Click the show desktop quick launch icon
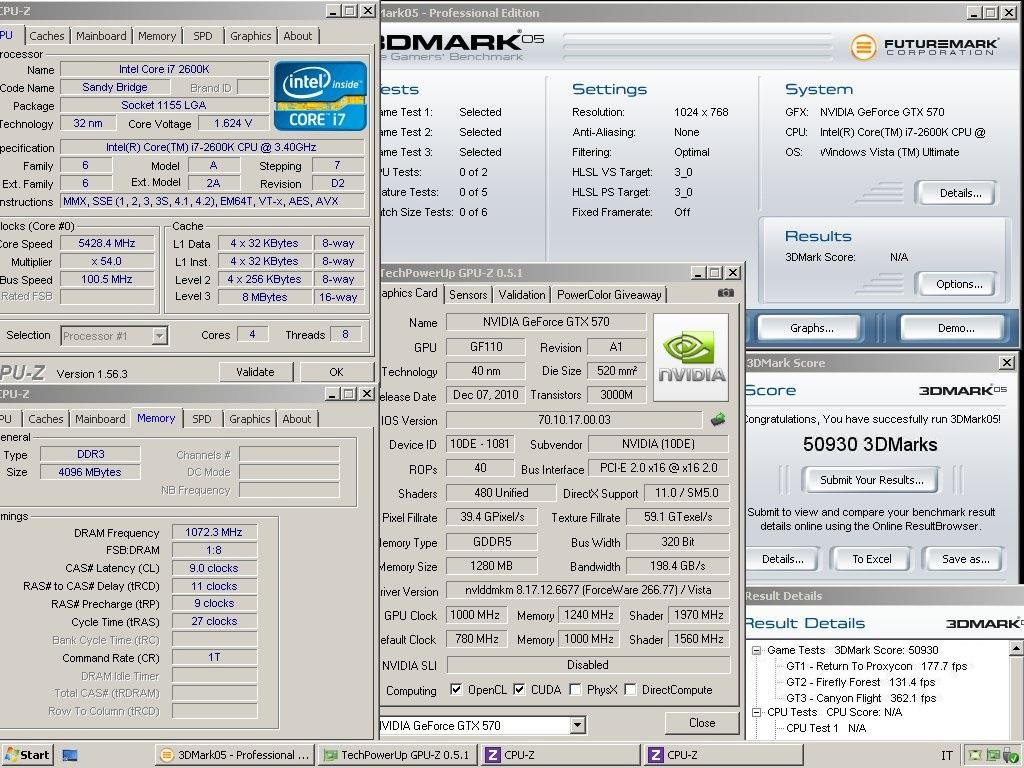The height and width of the screenshot is (768, 1024). pos(70,756)
